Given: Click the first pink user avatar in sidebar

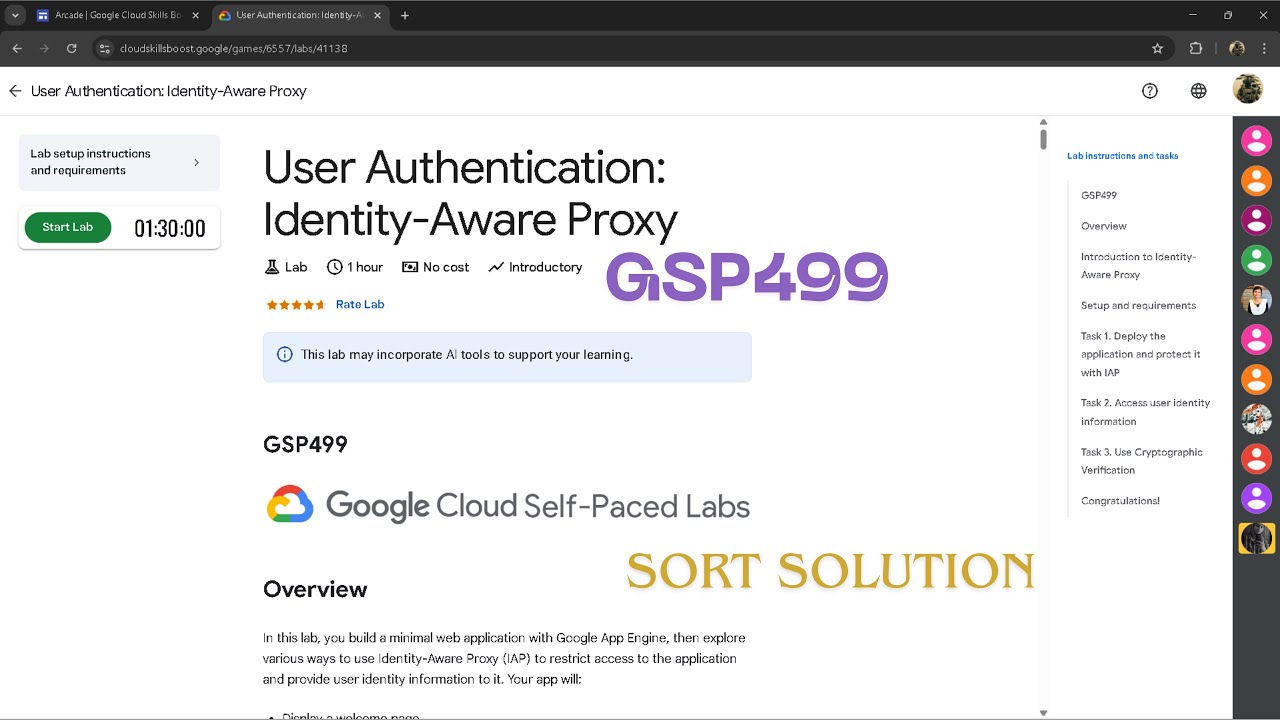Looking at the screenshot, I should click(x=1256, y=140).
